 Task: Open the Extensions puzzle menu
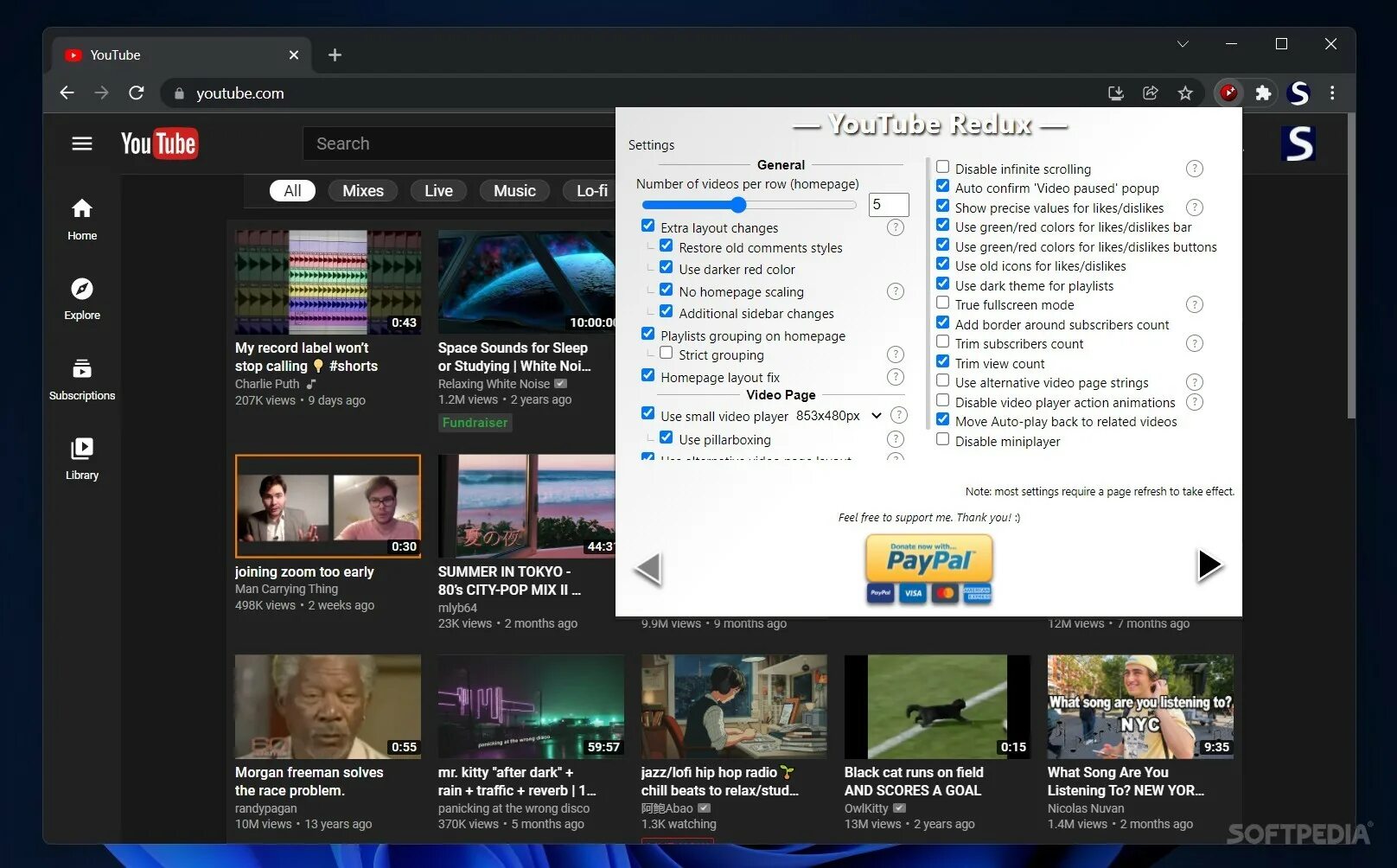pyautogui.click(x=1263, y=93)
